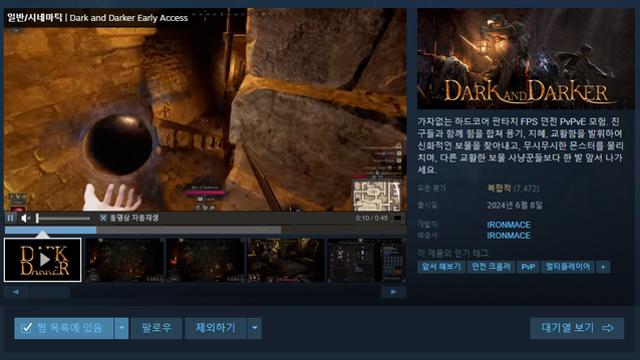Viewport: 640px width, 360px height.
Task: Open the IRONMACE developer link
Action: (509, 225)
